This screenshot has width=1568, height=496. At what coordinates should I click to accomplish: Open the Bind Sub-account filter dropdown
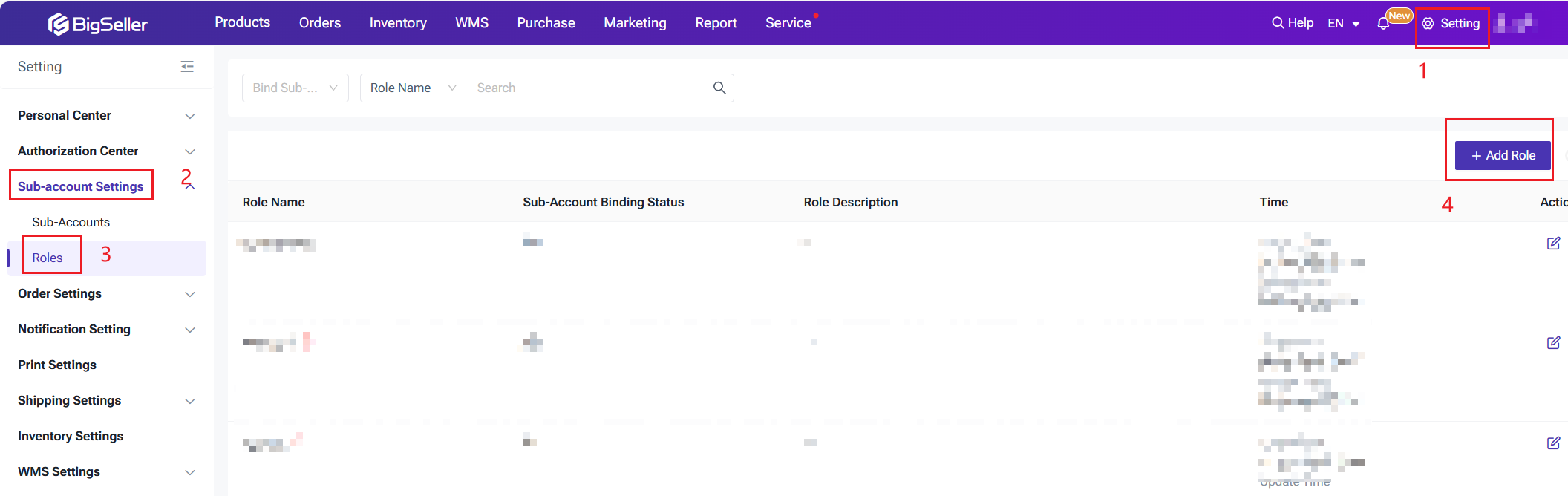(295, 88)
